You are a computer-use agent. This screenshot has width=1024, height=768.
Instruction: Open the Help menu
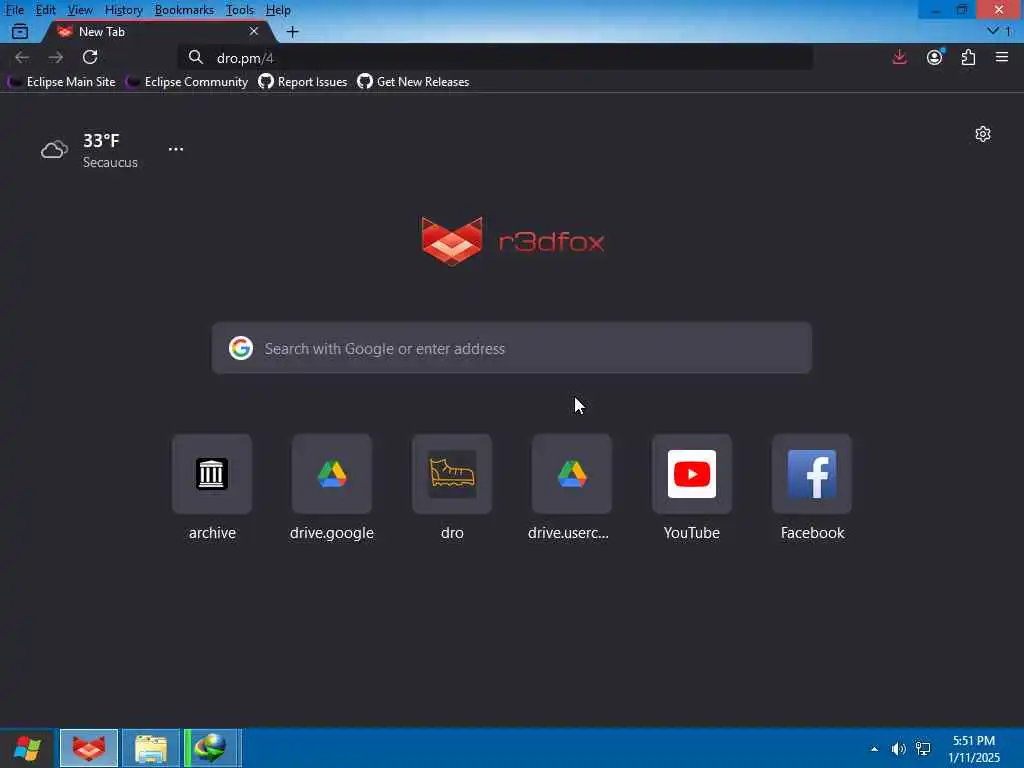(x=278, y=10)
